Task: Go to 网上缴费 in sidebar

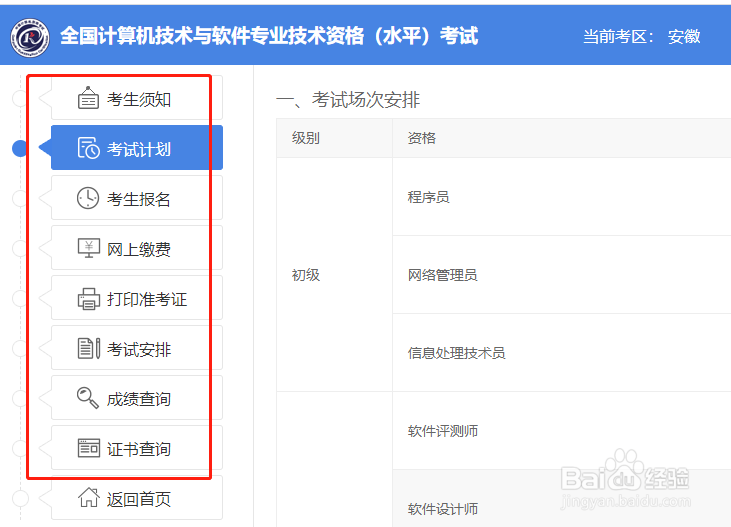Action: (137, 248)
